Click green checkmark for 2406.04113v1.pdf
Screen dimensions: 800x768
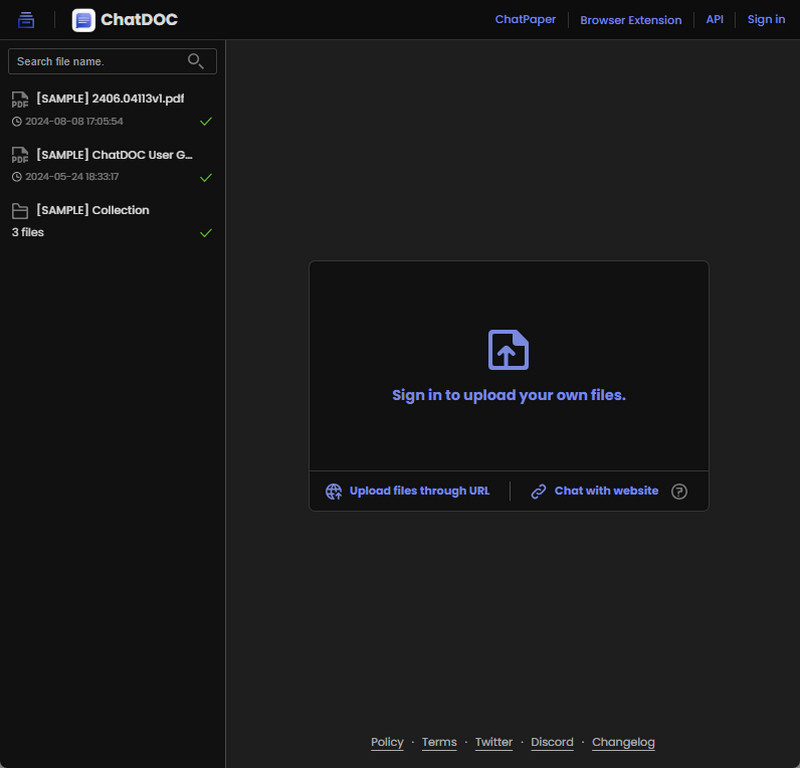[x=206, y=121]
